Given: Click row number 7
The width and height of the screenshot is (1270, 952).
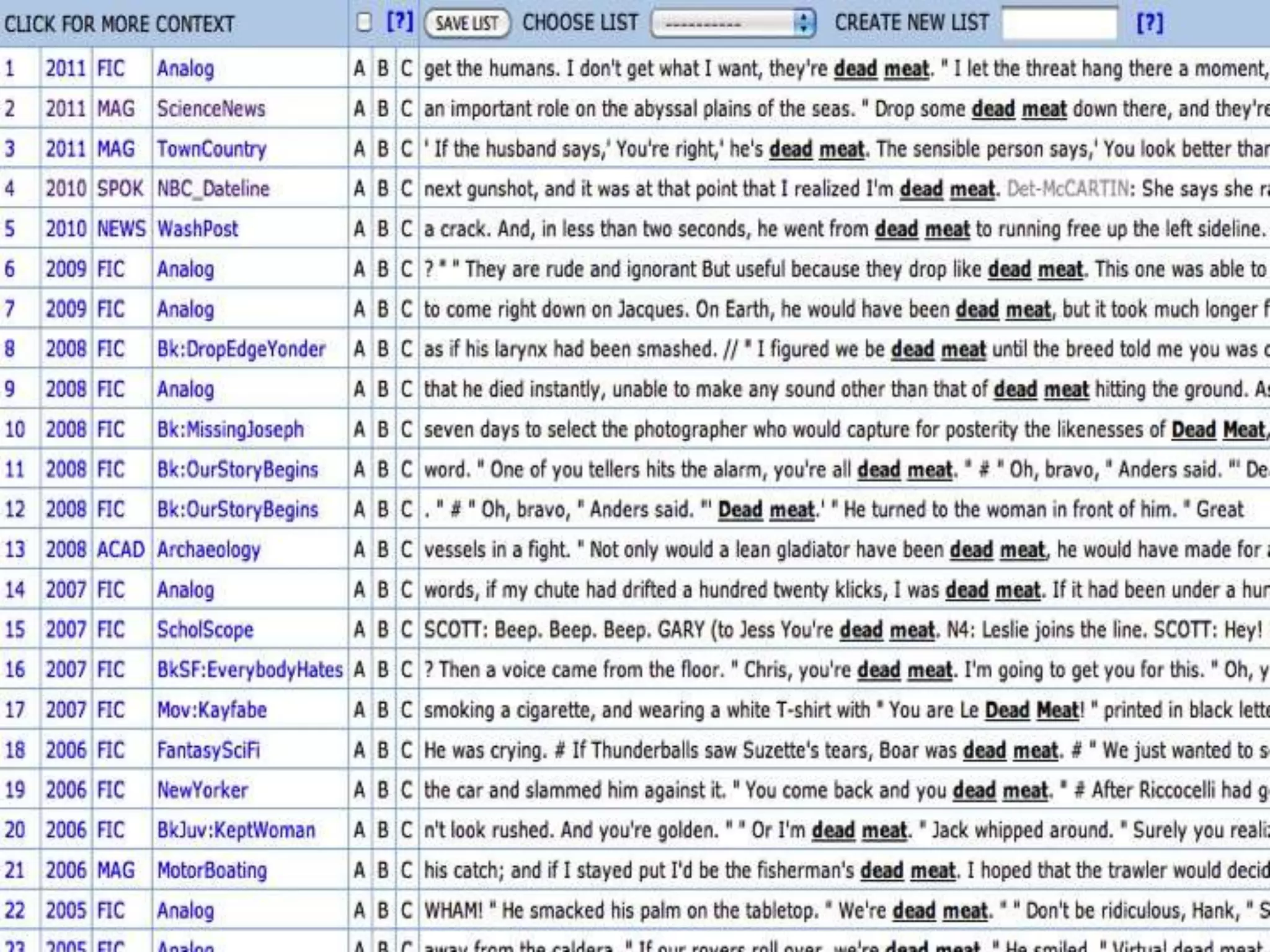Looking at the screenshot, I should pyautogui.click(x=9, y=309).
